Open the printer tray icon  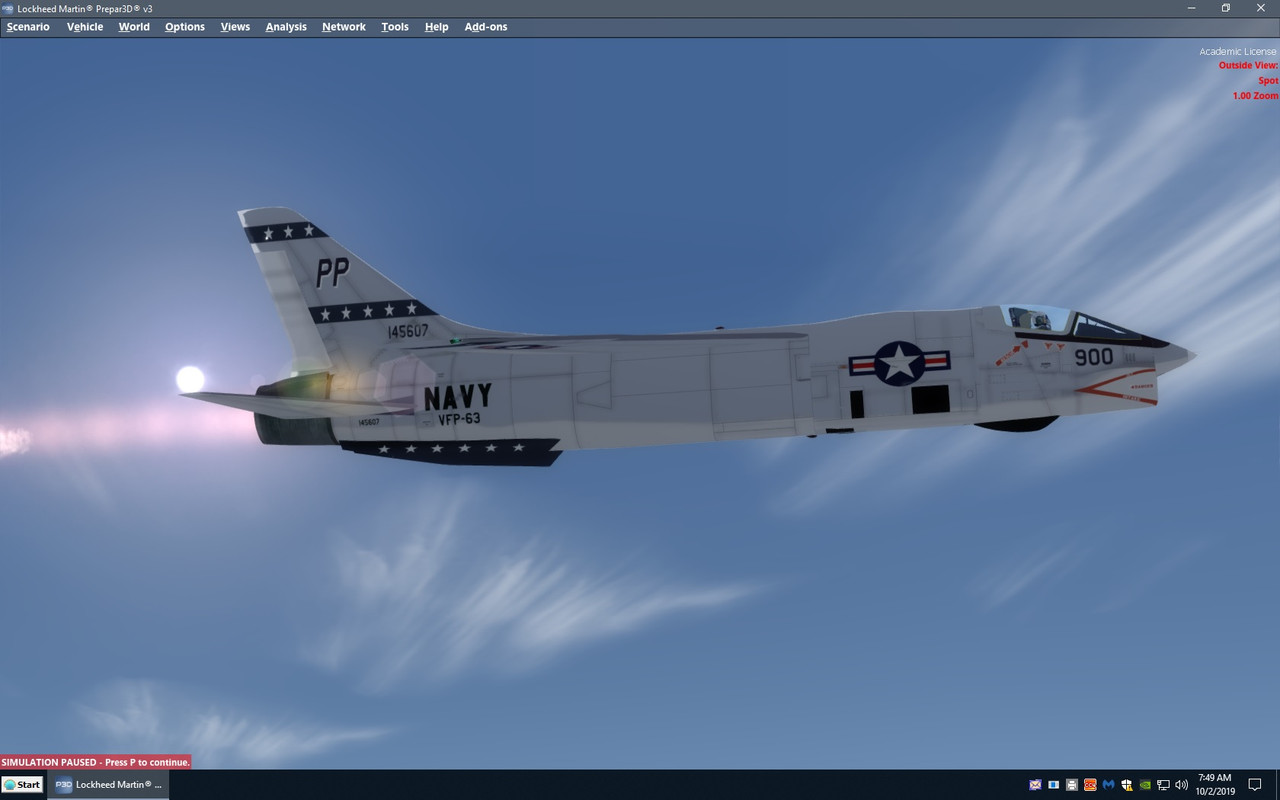(x=1072, y=785)
